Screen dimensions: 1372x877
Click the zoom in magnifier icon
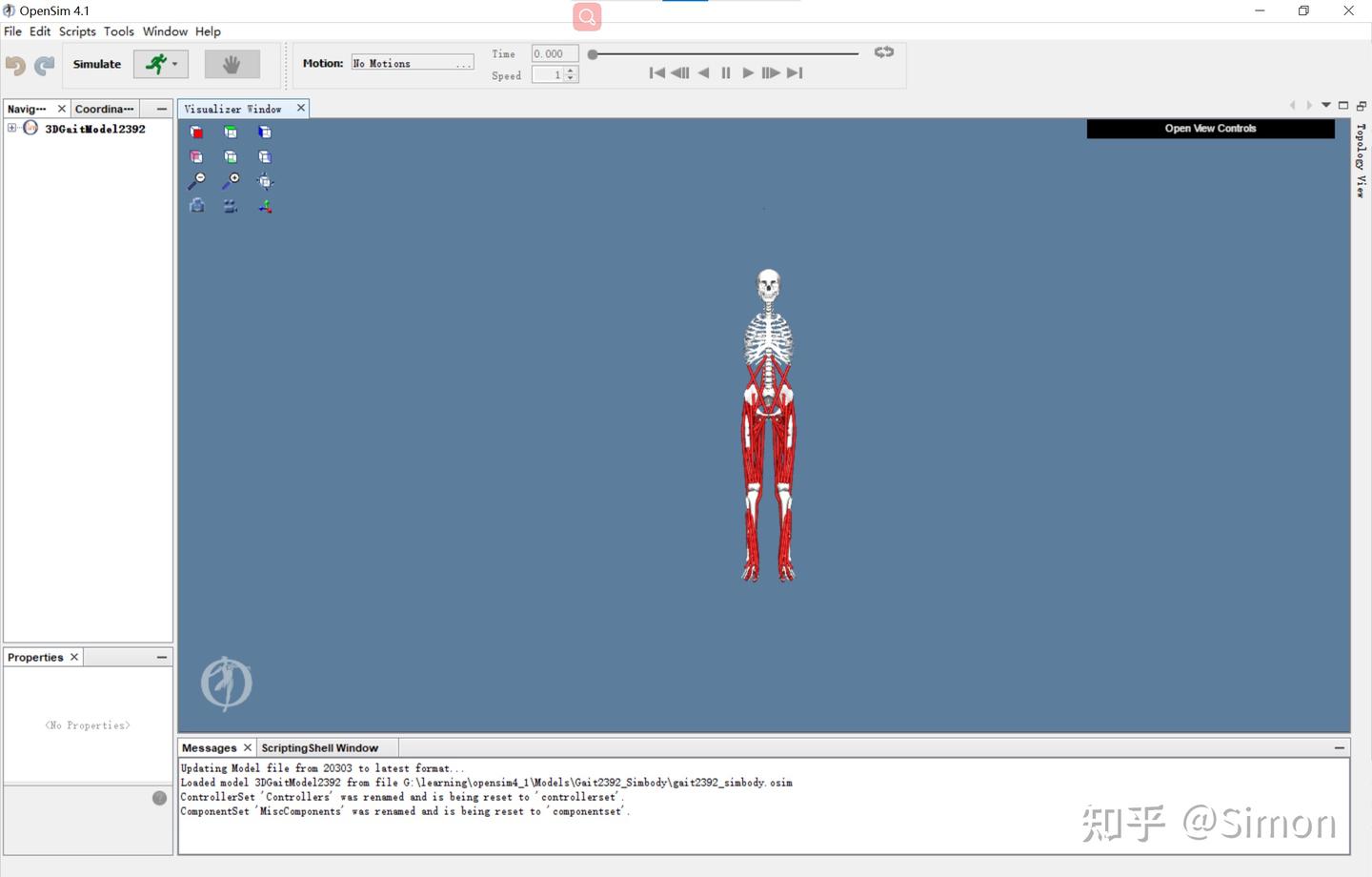pos(231,180)
